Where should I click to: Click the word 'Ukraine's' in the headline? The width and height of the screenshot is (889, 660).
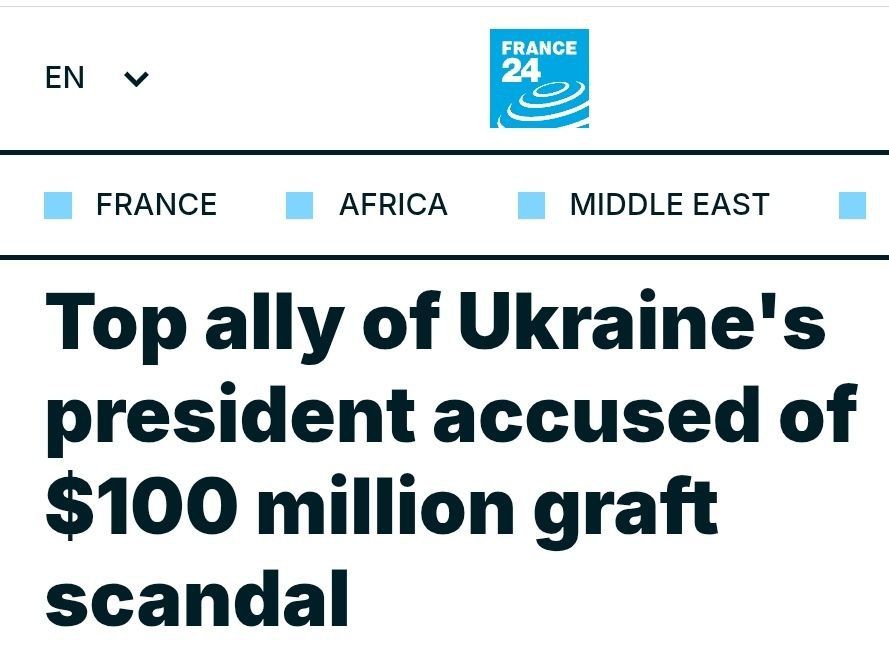pyautogui.click(x=642, y=325)
